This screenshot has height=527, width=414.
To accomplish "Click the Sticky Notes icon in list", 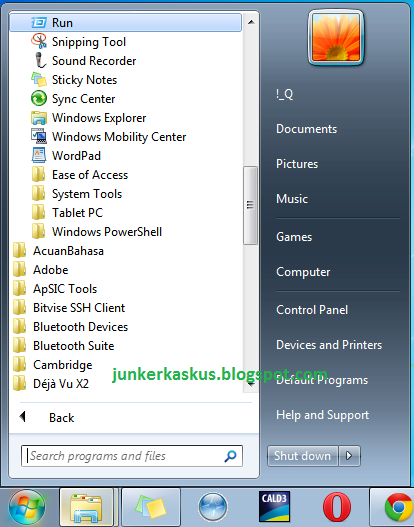I will 39,80.
